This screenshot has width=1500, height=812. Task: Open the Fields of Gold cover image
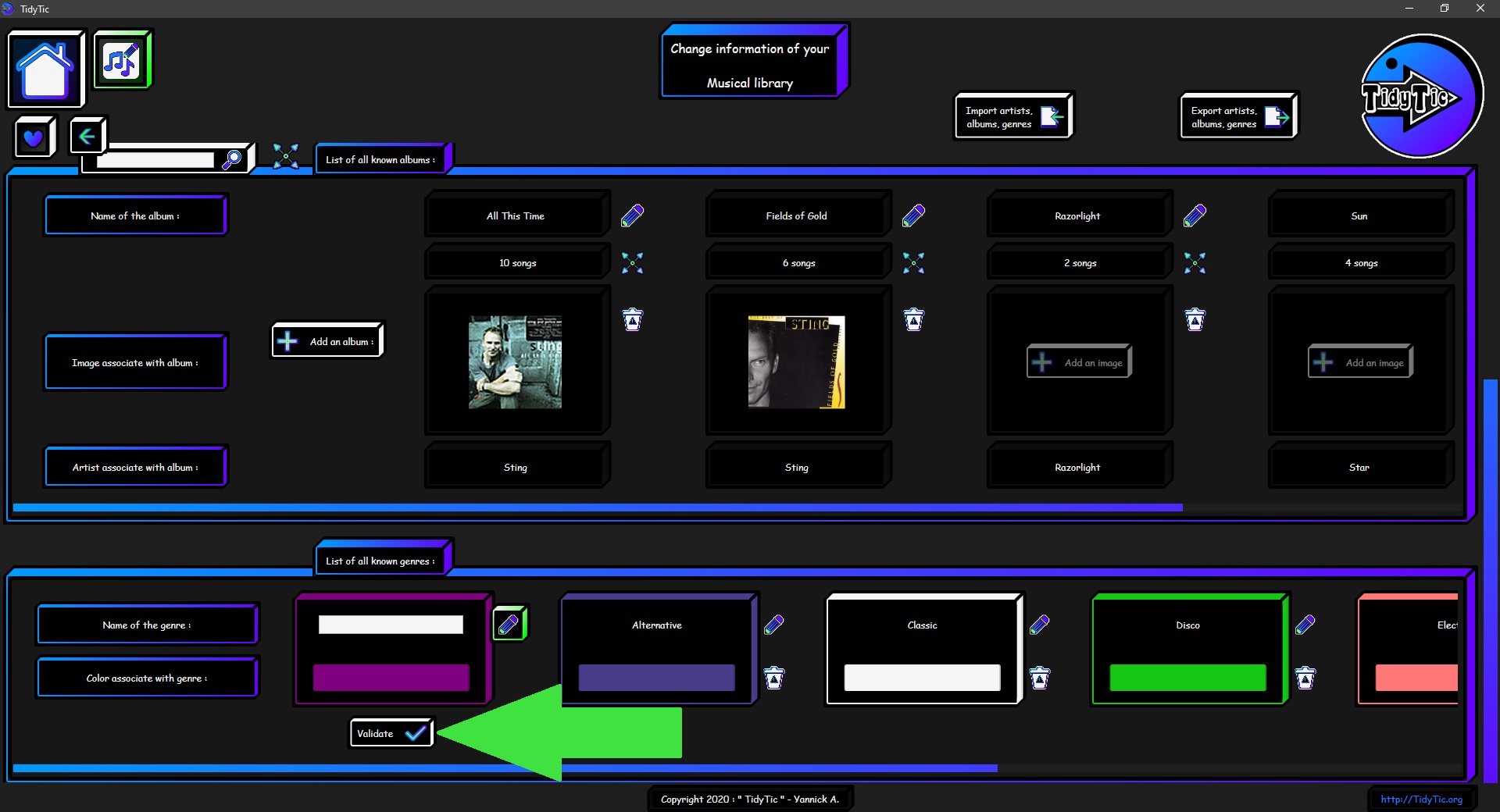796,362
